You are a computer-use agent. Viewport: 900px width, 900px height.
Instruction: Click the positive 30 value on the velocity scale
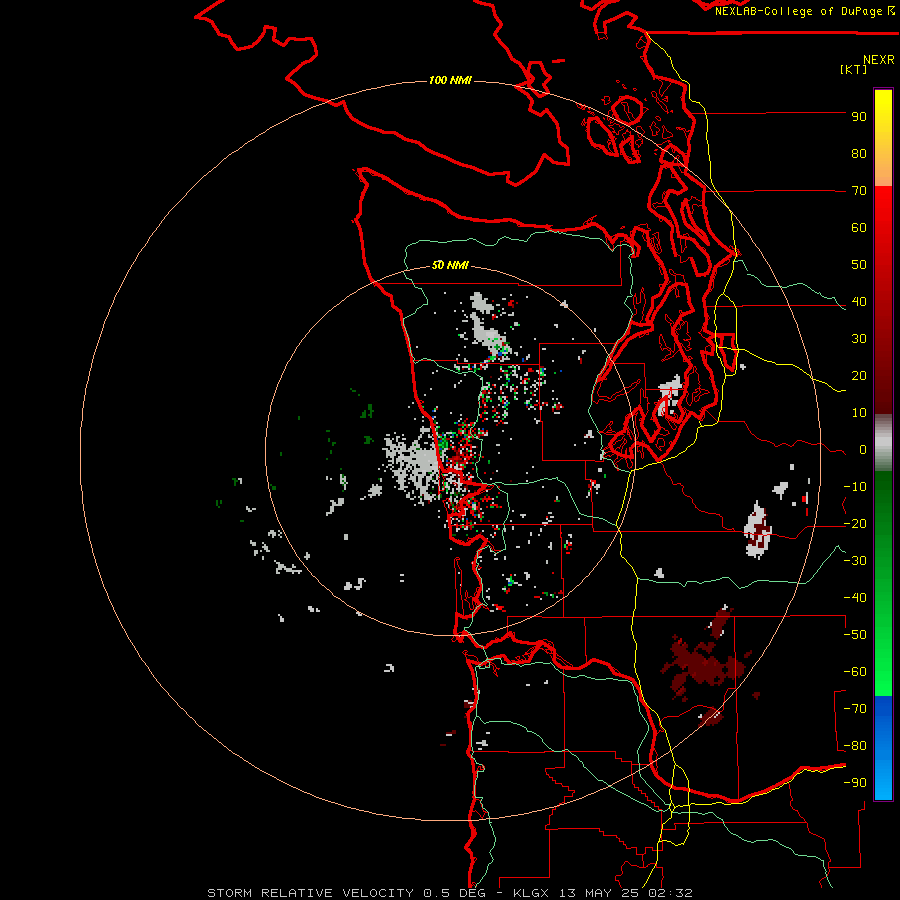pos(859,339)
